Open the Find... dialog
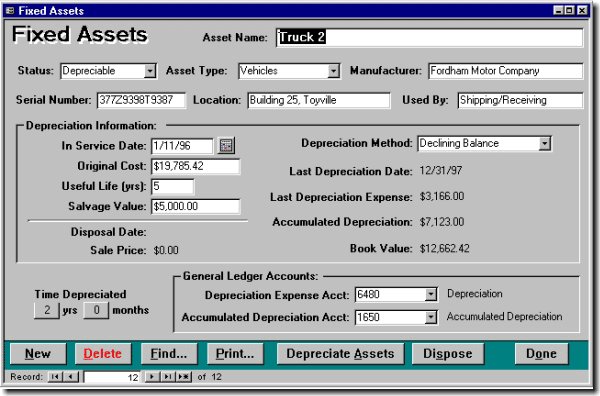The image size is (600, 396). [169, 354]
